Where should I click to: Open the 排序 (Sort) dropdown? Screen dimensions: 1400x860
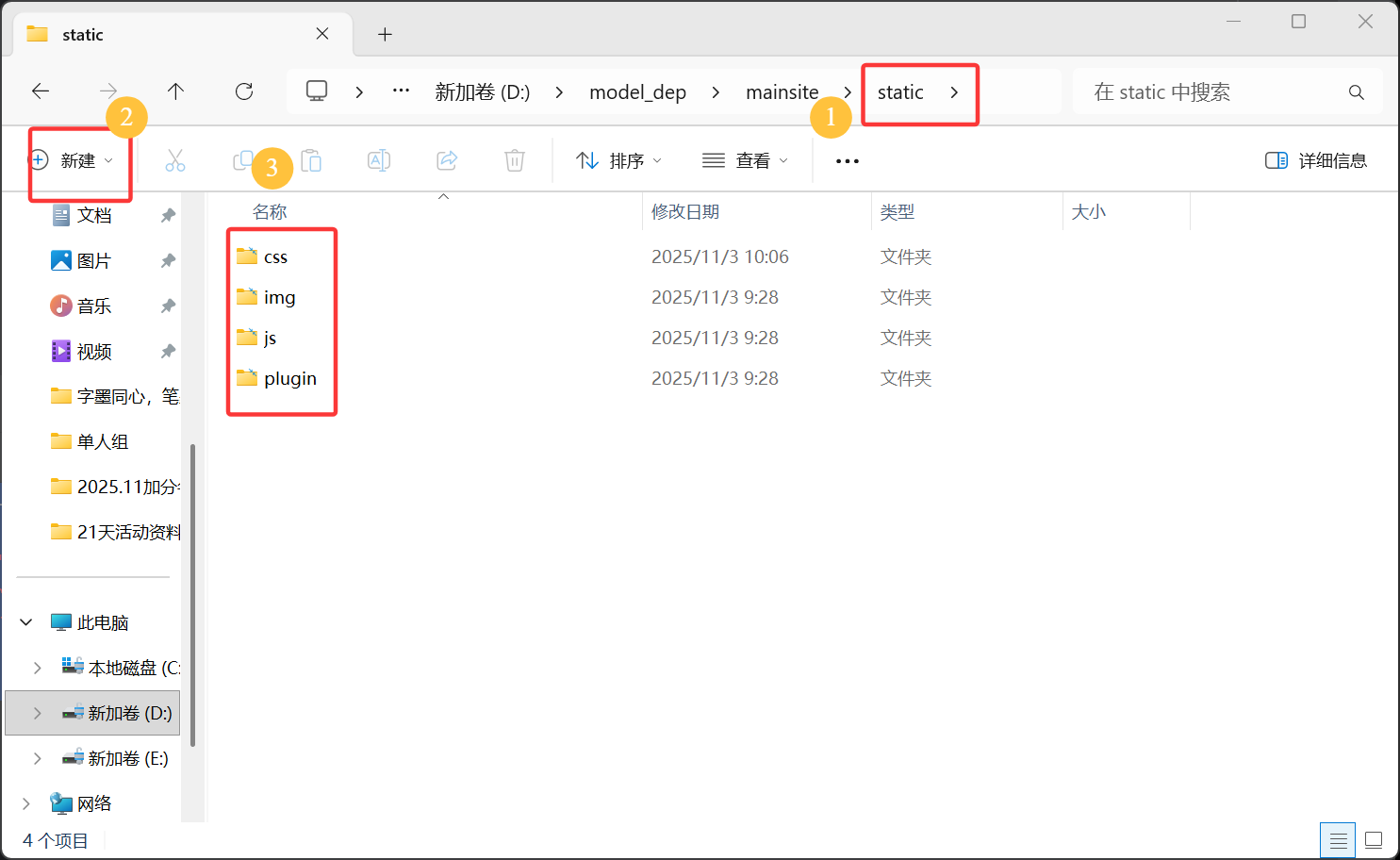click(618, 160)
